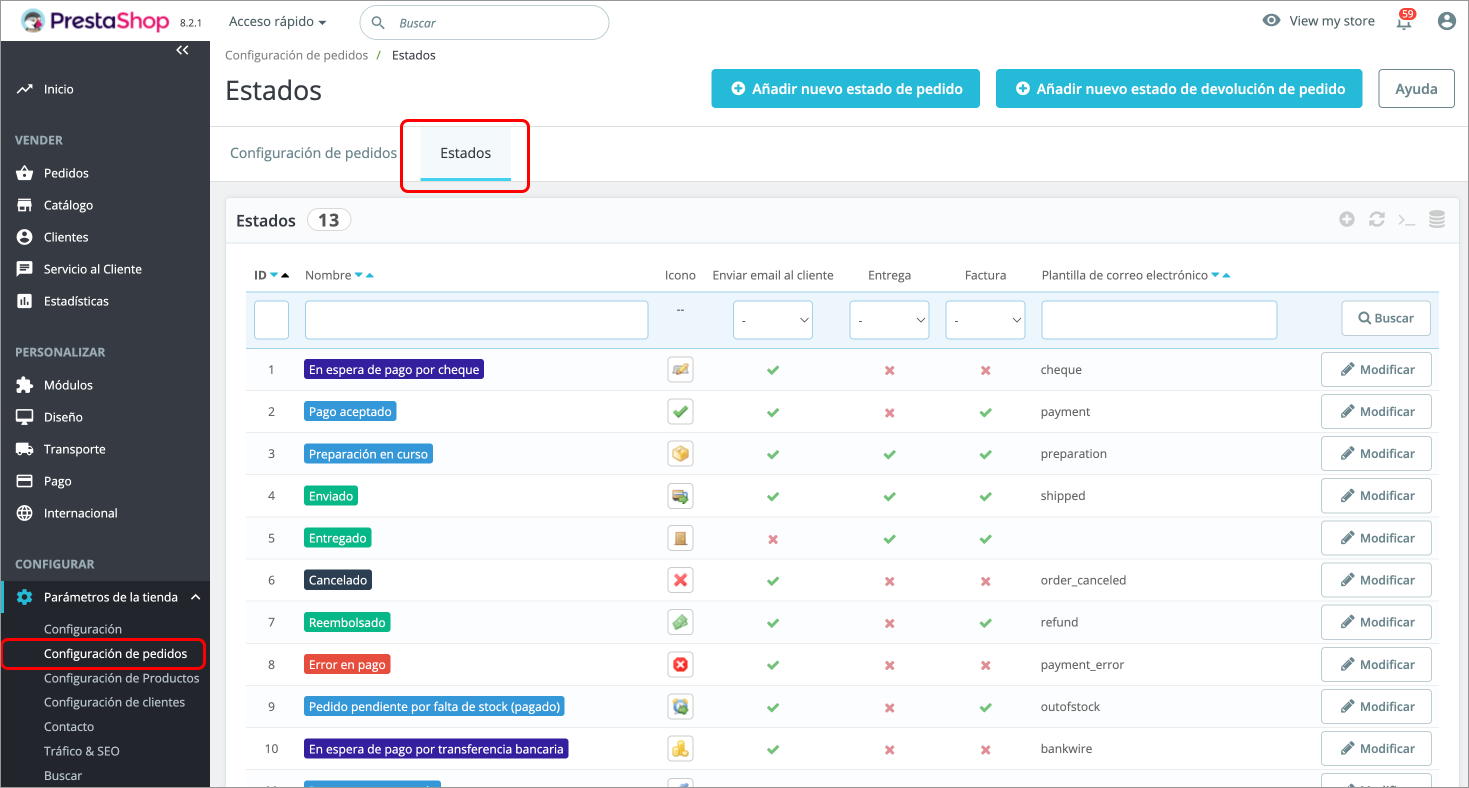Screen dimensions: 1469x788
Task: Click the Nombre filter input field
Action: point(476,319)
